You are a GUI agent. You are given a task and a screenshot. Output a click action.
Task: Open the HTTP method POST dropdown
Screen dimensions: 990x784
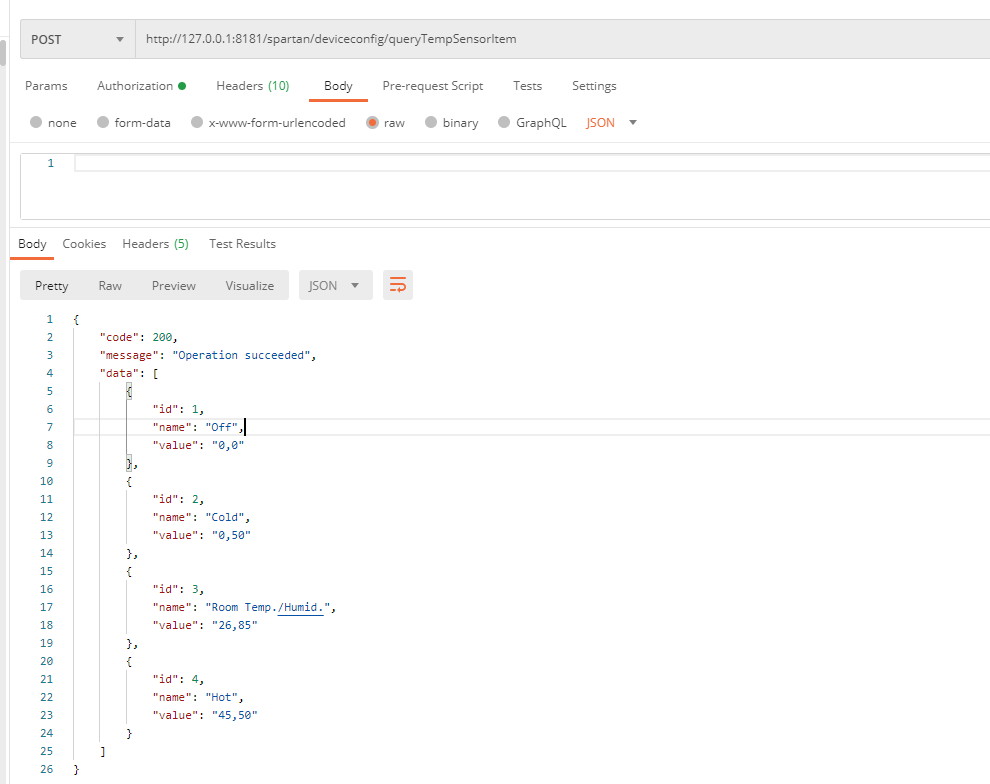[78, 40]
